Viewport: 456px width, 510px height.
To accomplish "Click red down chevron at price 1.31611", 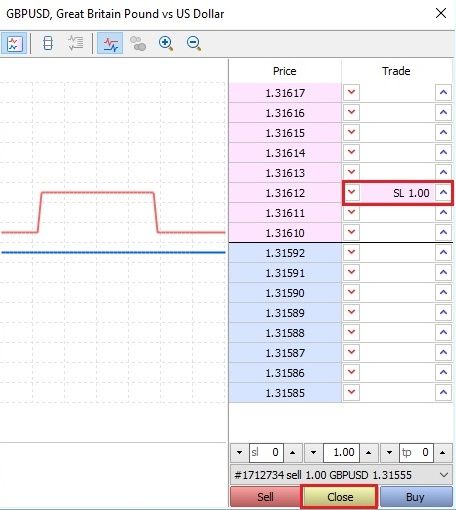I will click(x=351, y=212).
